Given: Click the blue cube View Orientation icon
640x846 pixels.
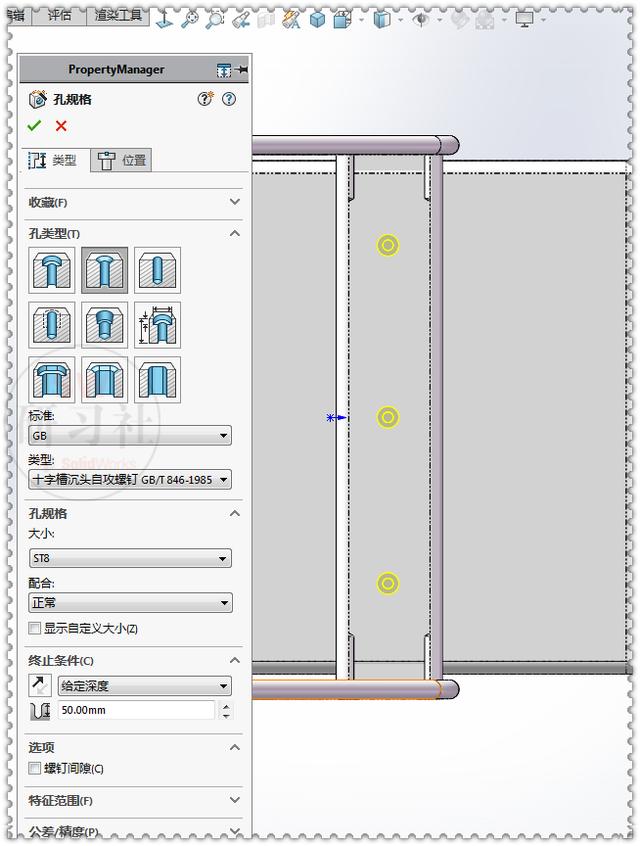Looking at the screenshot, I should coord(317,20).
